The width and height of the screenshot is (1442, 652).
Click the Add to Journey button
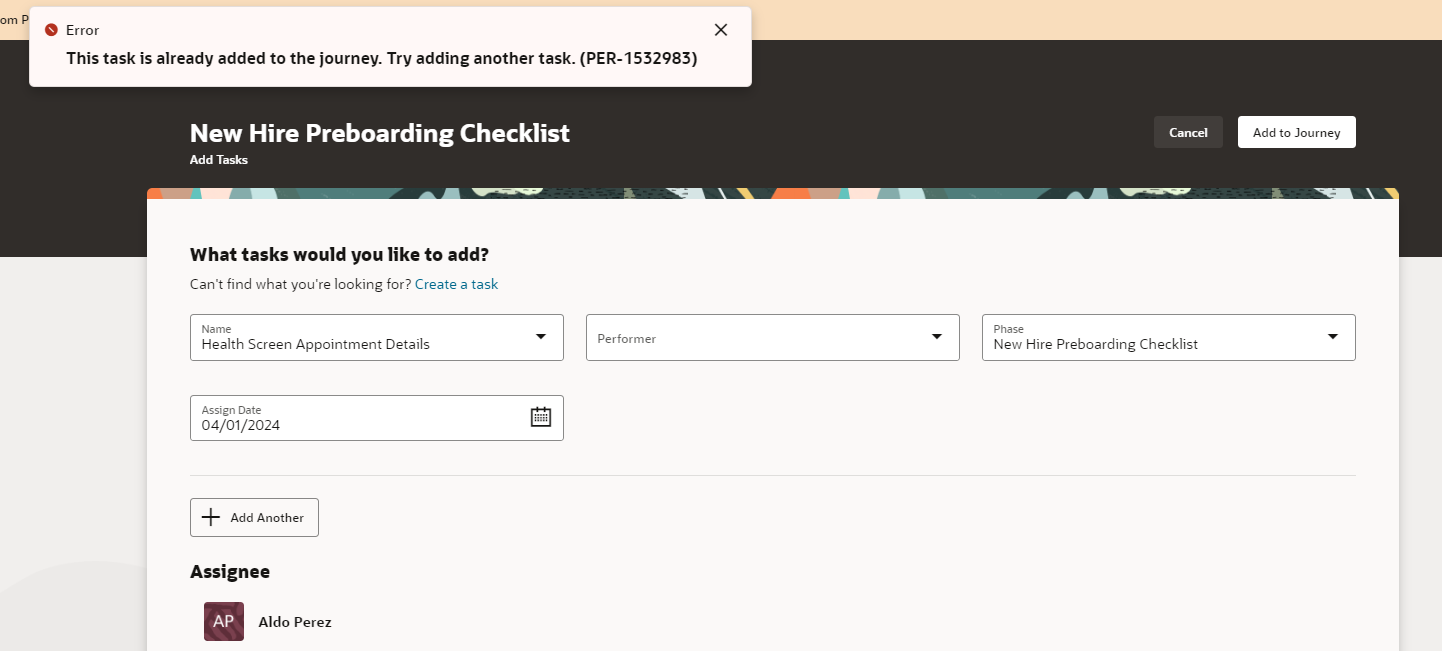[x=1296, y=131]
